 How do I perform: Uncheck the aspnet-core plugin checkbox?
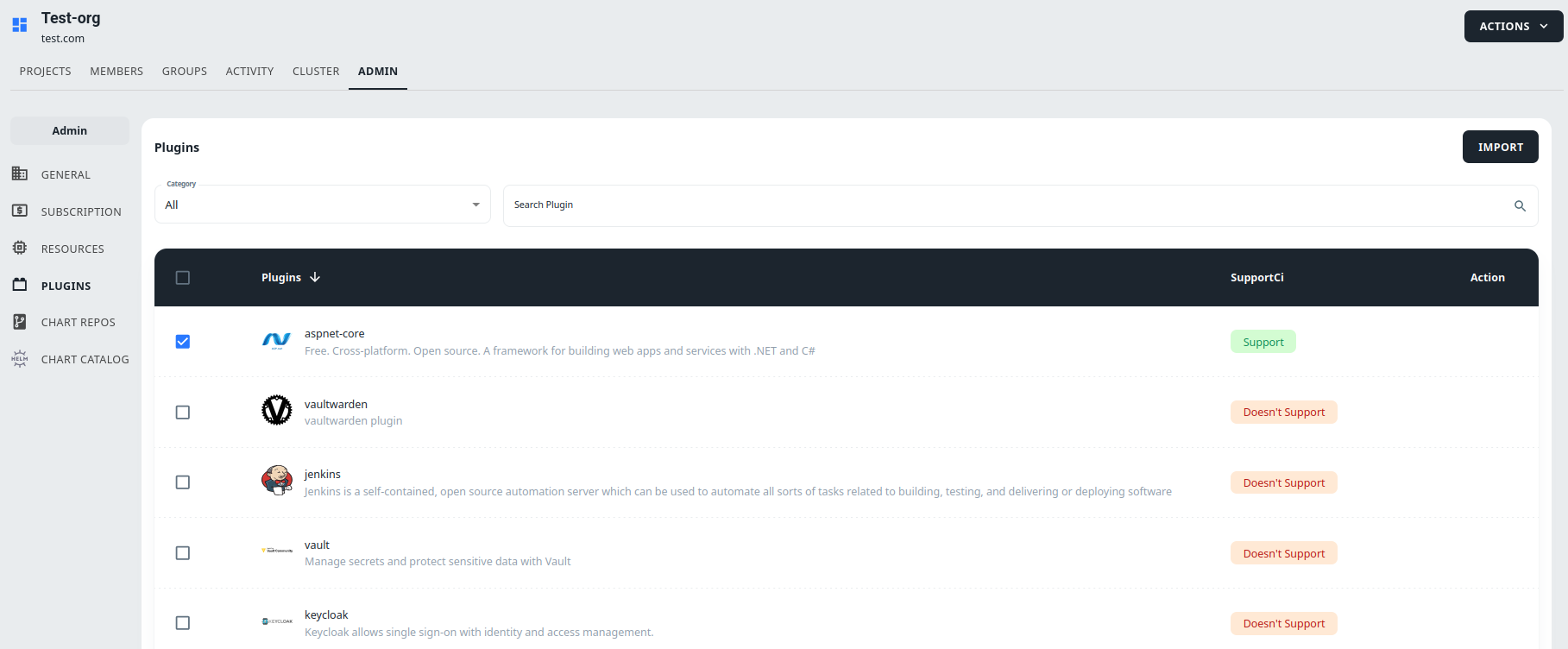coord(183,342)
